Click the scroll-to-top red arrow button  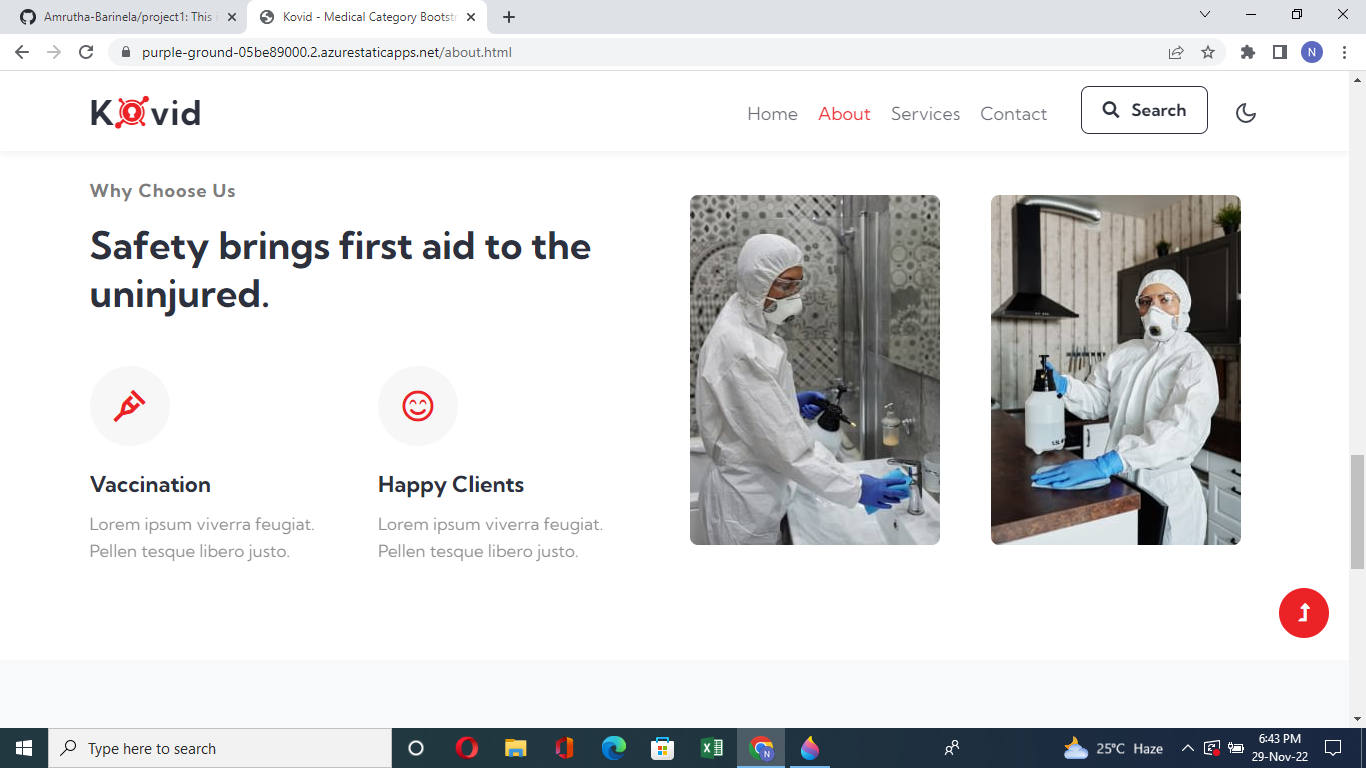[x=1303, y=613]
